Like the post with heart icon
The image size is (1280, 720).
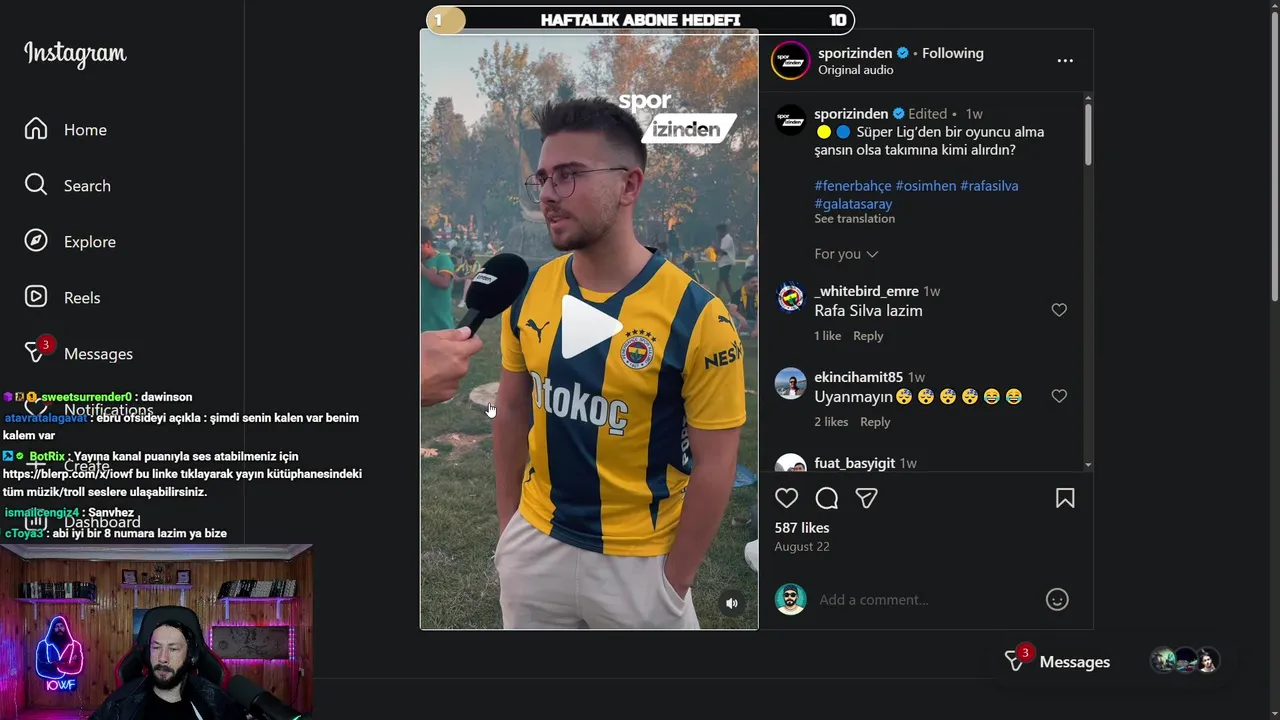(x=787, y=498)
